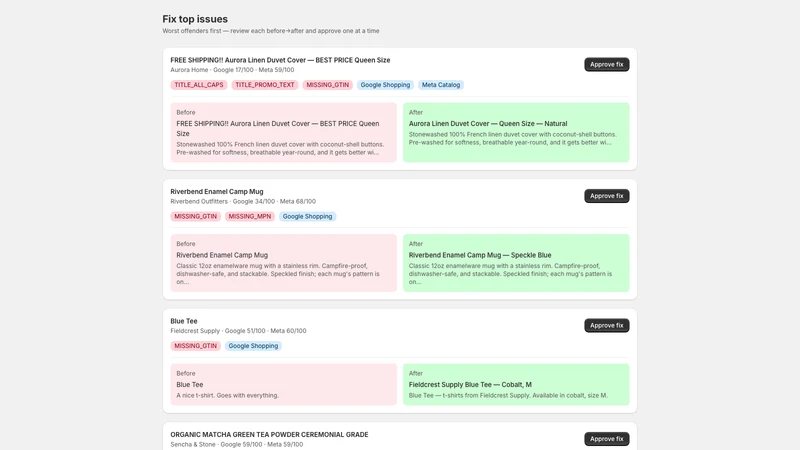Click 'Fieldcrest Supply · Google 51/100' score line
800x450 pixels.
[238, 331]
